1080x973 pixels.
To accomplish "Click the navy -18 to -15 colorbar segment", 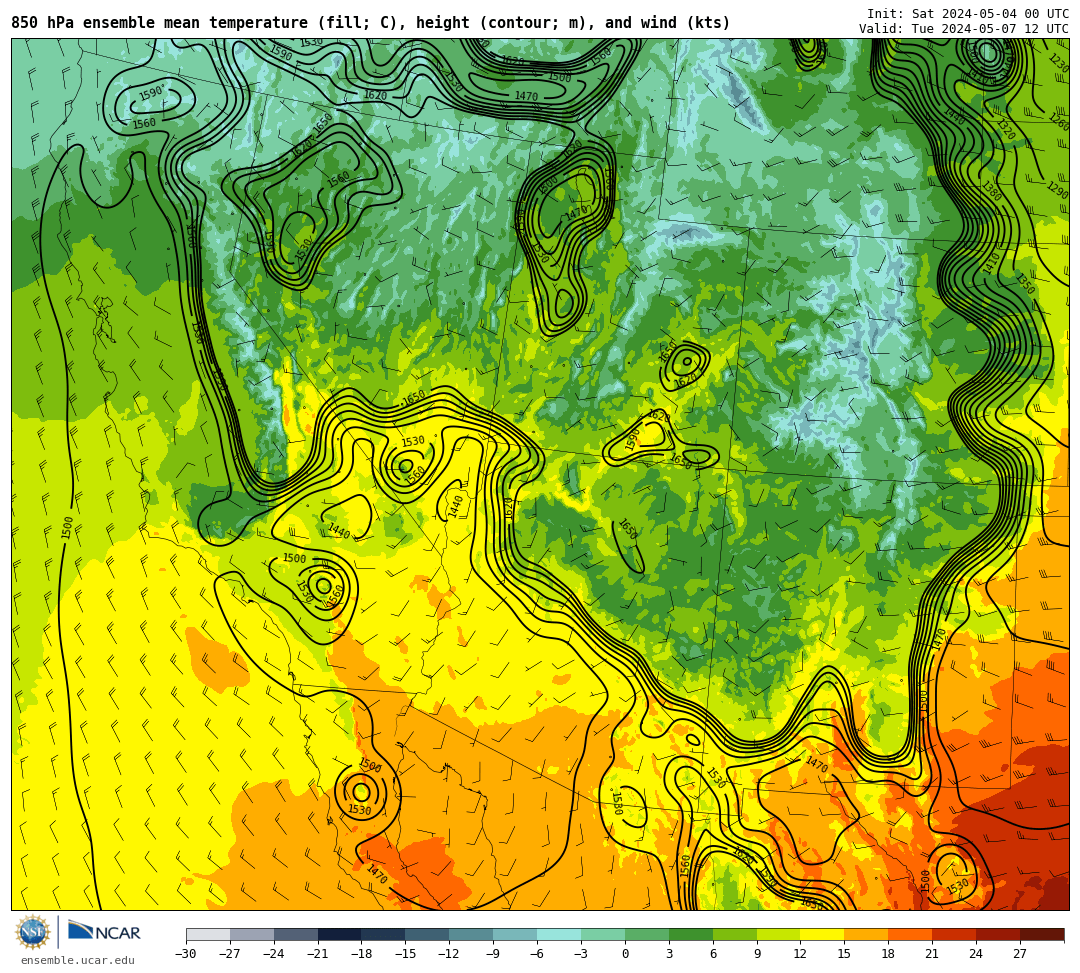I will [384, 934].
